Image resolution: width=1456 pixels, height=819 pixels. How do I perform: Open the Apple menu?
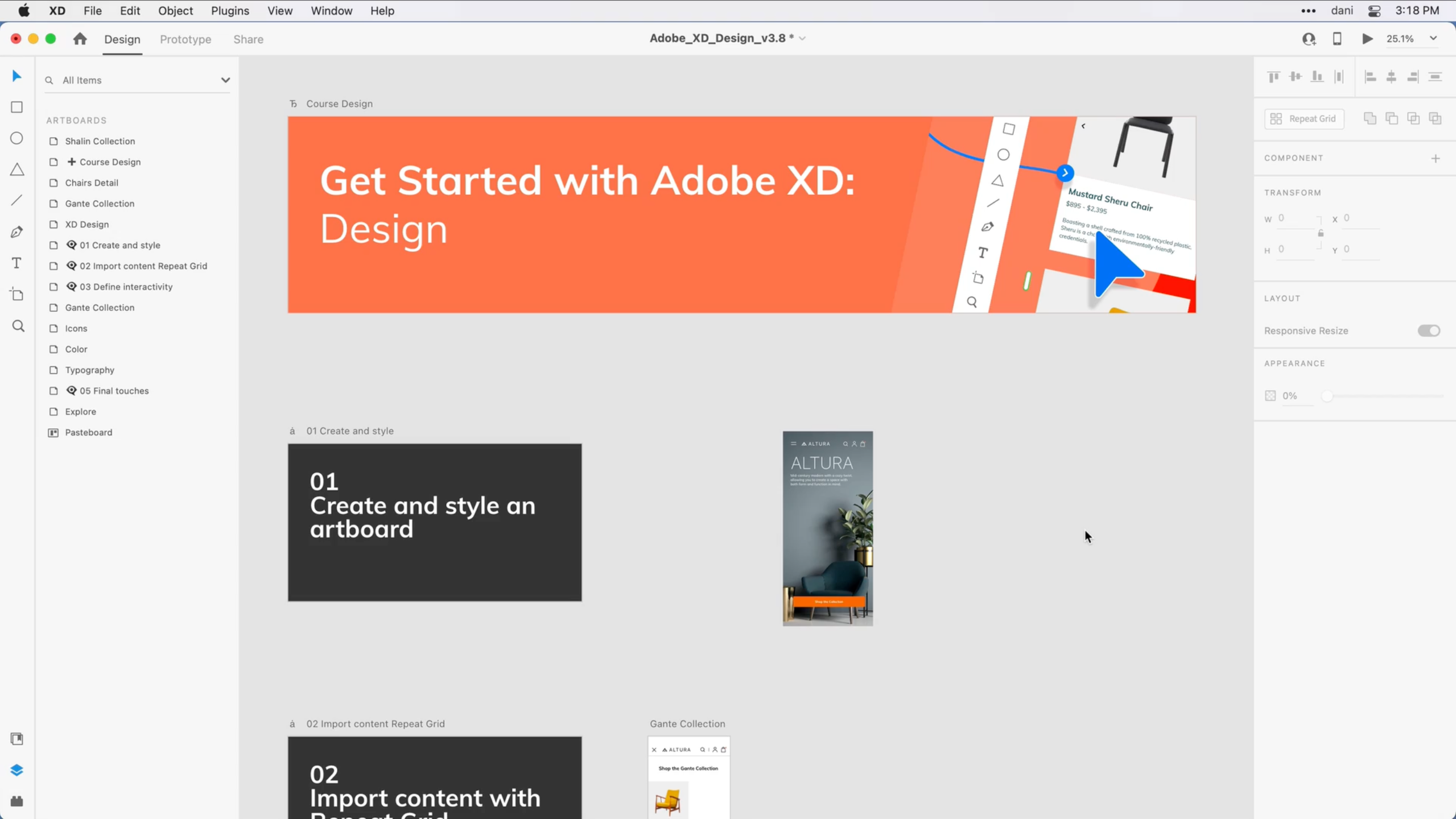tap(24, 11)
